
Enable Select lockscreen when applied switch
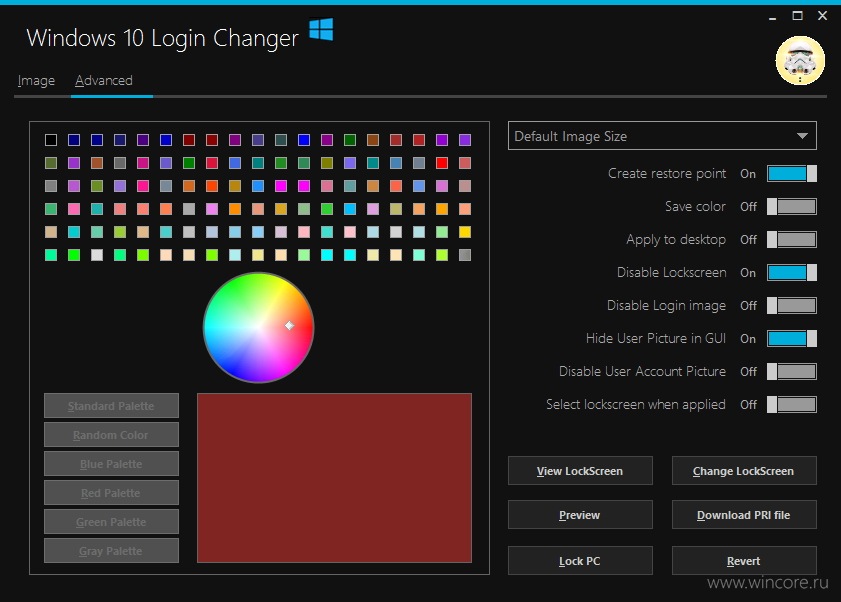[792, 405]
